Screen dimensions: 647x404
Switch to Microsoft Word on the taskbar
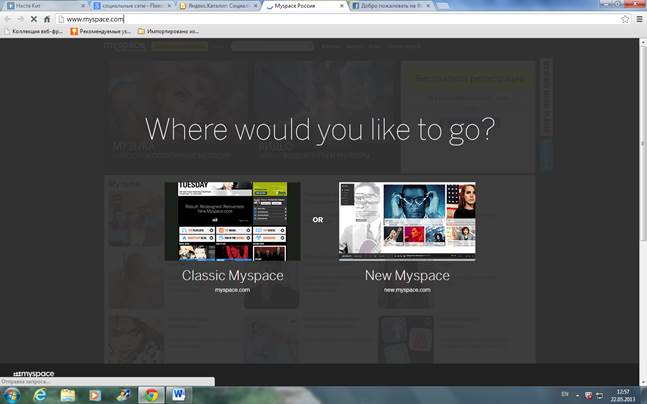(179, 395)
